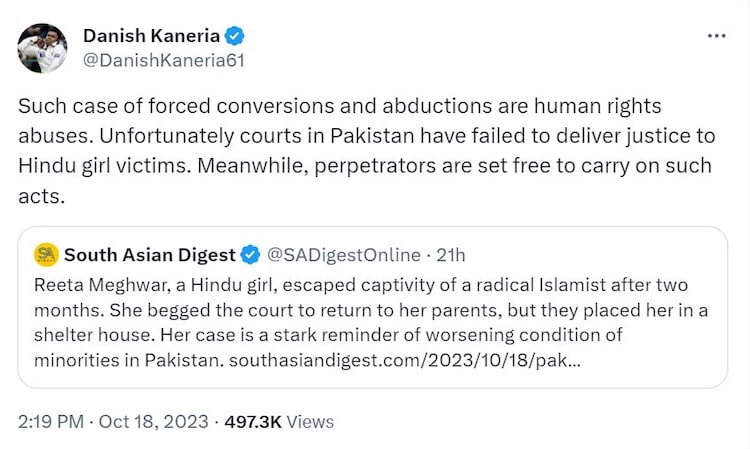The height and width of the screenshot is (449, 750).
Task: Click the 2:19 PM post time
Action: (50, 422)
